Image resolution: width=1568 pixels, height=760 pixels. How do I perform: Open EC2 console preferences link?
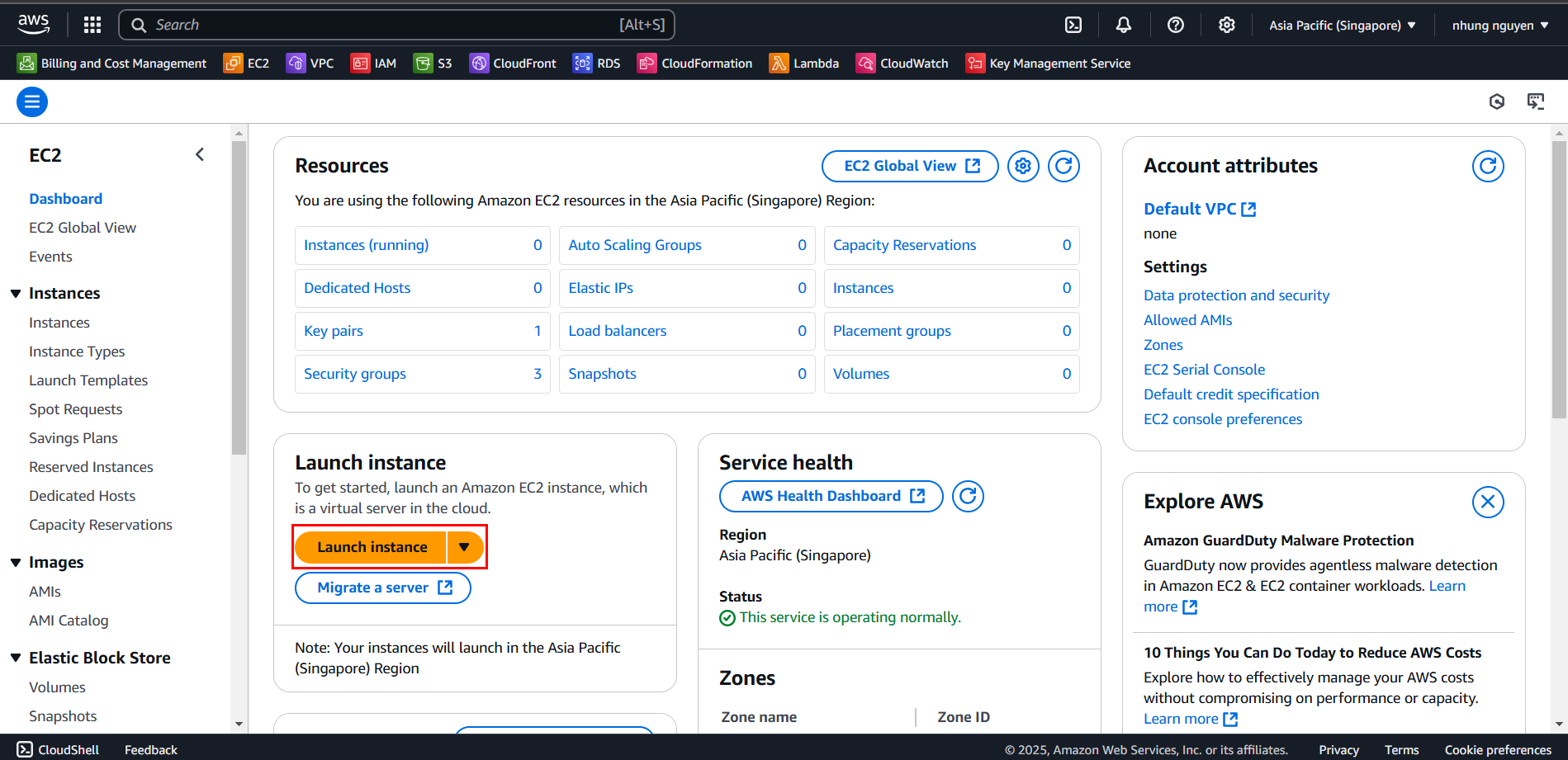(x=1223, y=419)
